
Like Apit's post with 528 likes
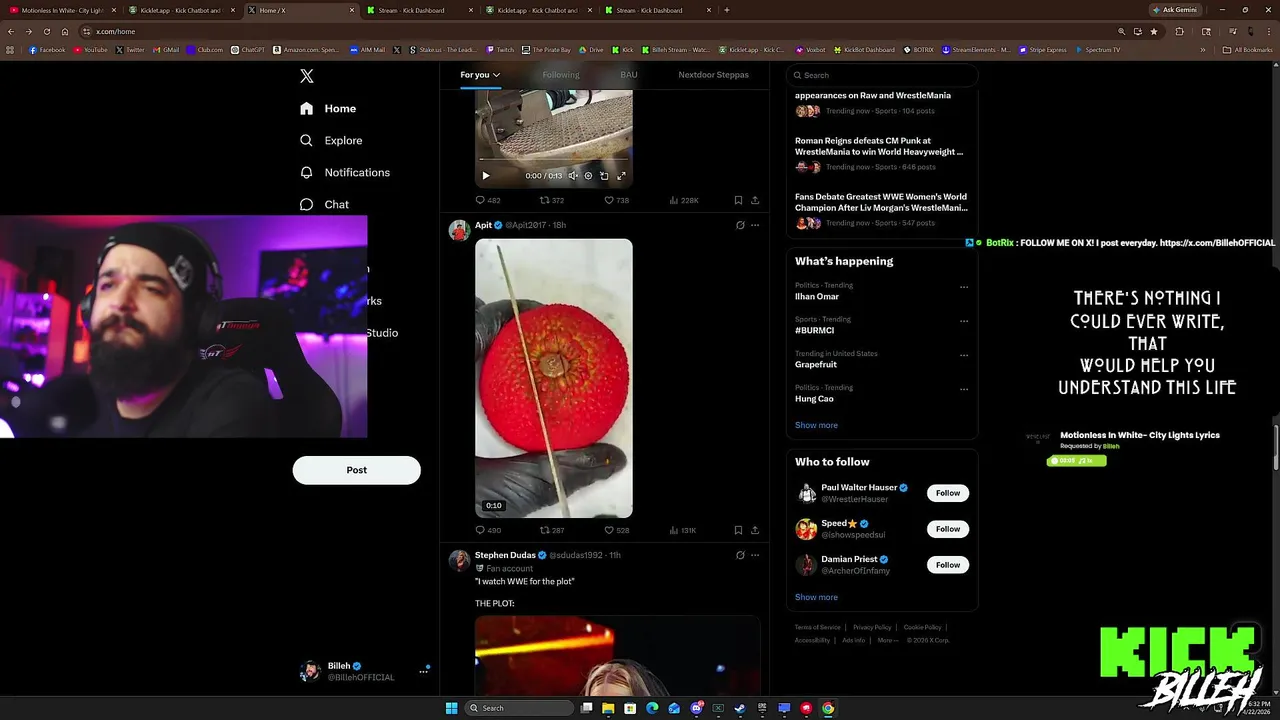point(616,530)
